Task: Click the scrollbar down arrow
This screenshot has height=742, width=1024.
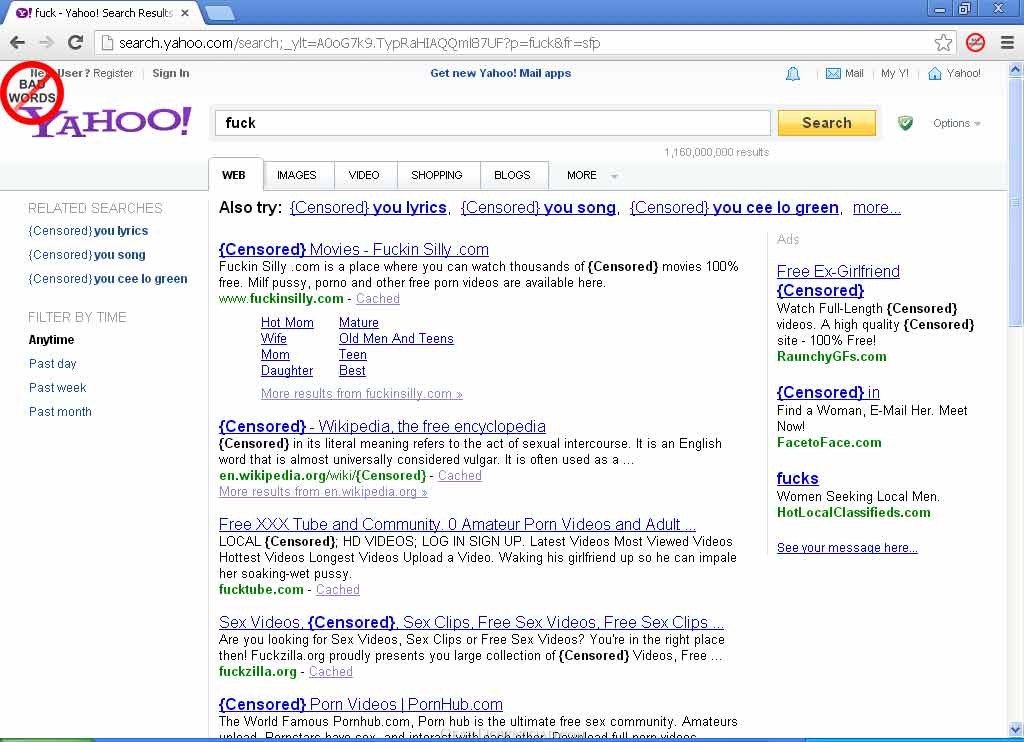Action: coord(1016,729)
